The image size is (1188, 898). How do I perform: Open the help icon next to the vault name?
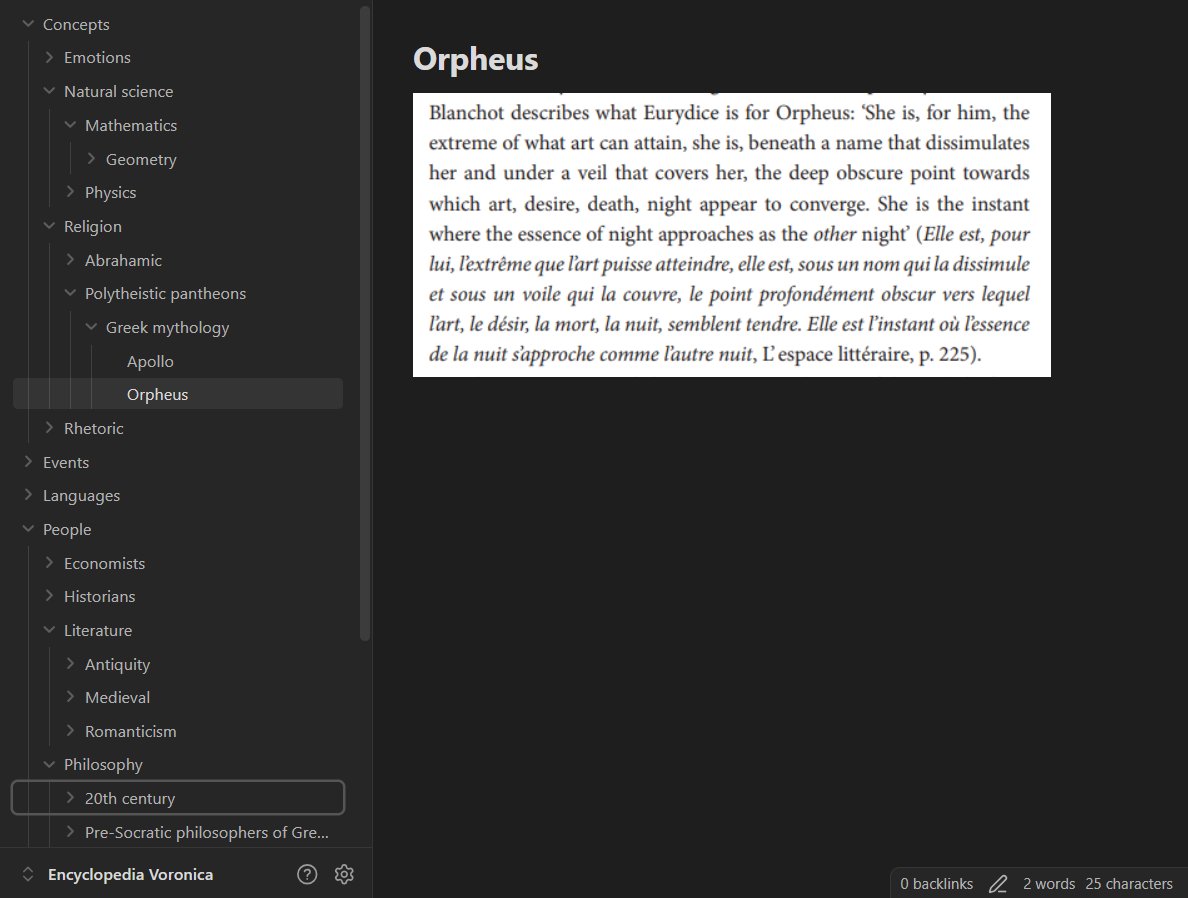[x=307, y=875]
